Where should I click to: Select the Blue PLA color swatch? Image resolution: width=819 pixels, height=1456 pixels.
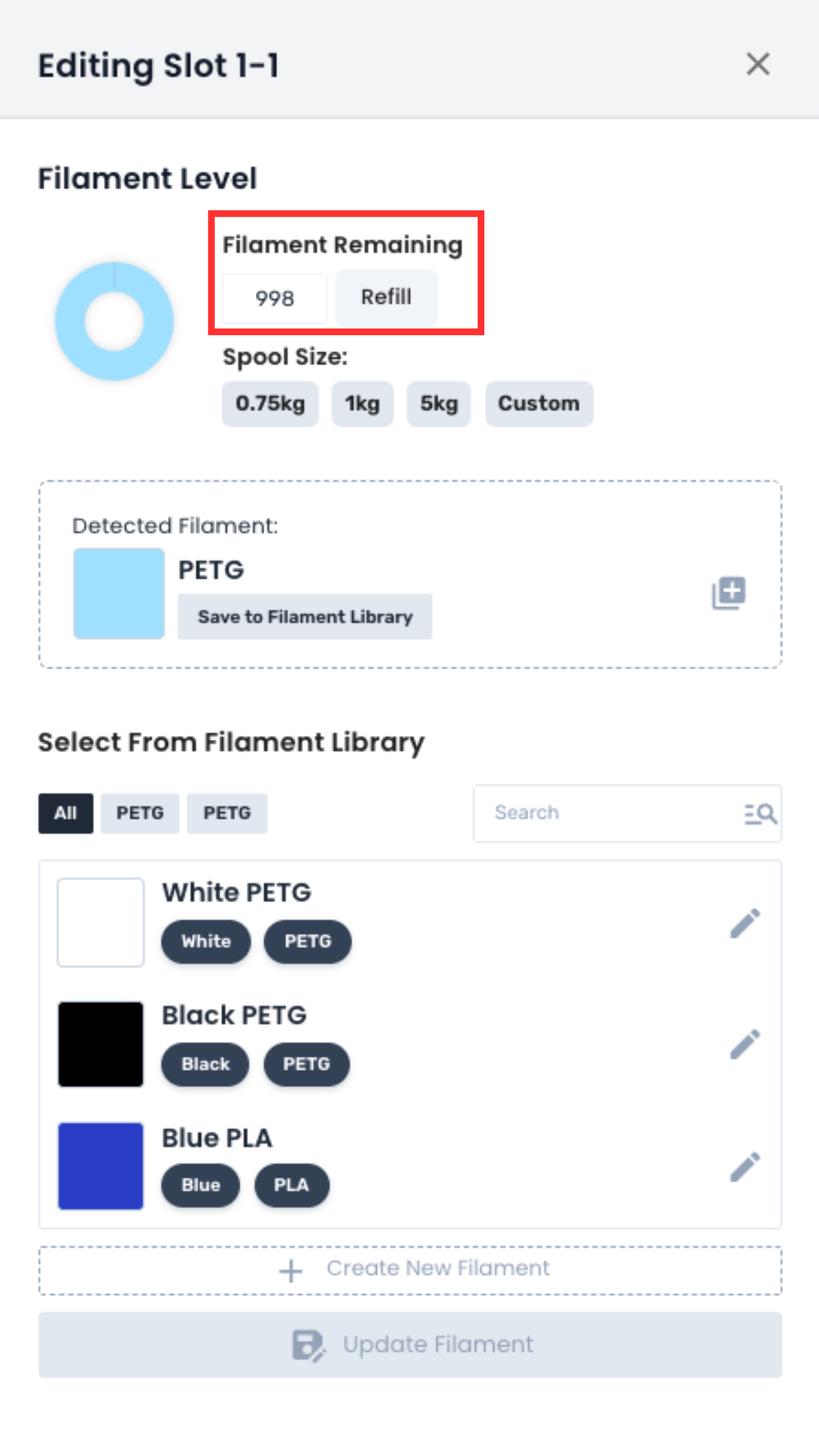pyautogui.click(x=101, y=1166)
